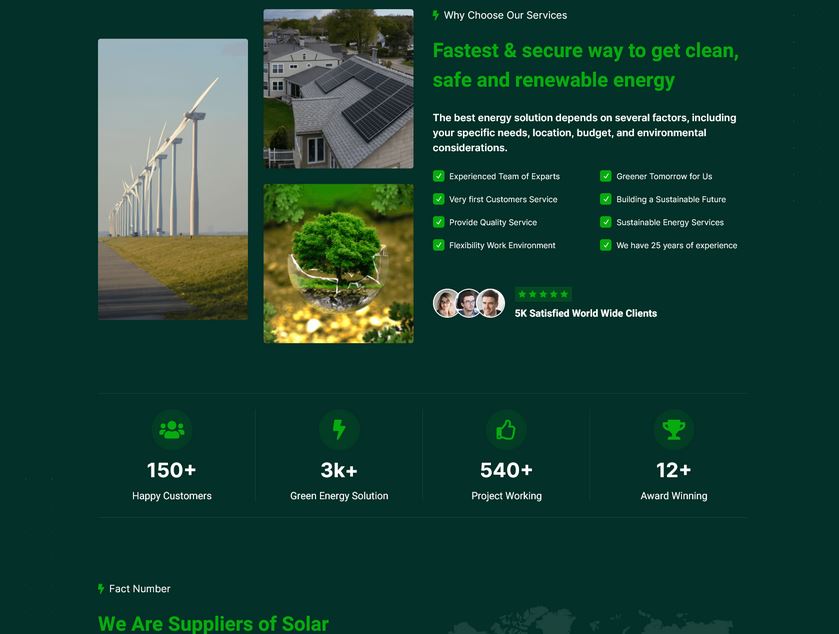Click We Are Suppliers of Solar heading

coord(213,624)
